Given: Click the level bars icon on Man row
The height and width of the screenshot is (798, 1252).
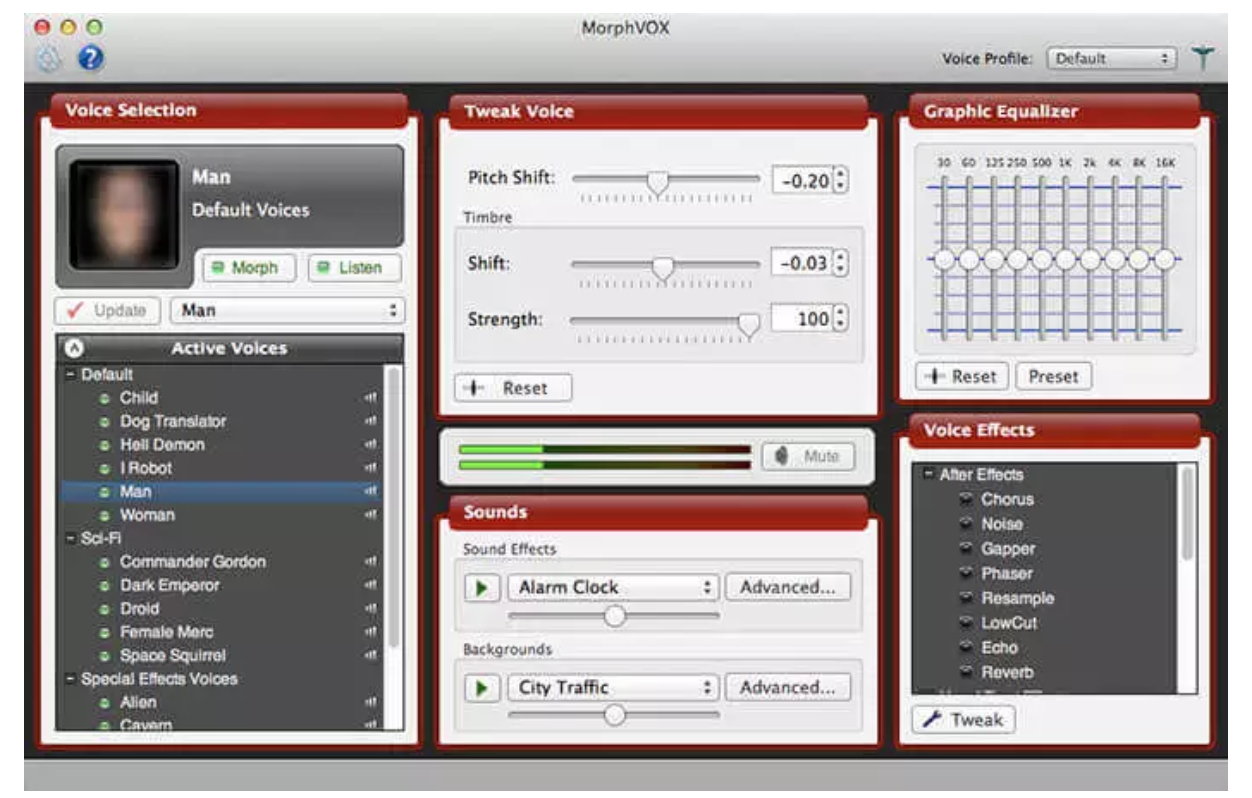Looking at the screenshot, I should click(x=372, y=492).
